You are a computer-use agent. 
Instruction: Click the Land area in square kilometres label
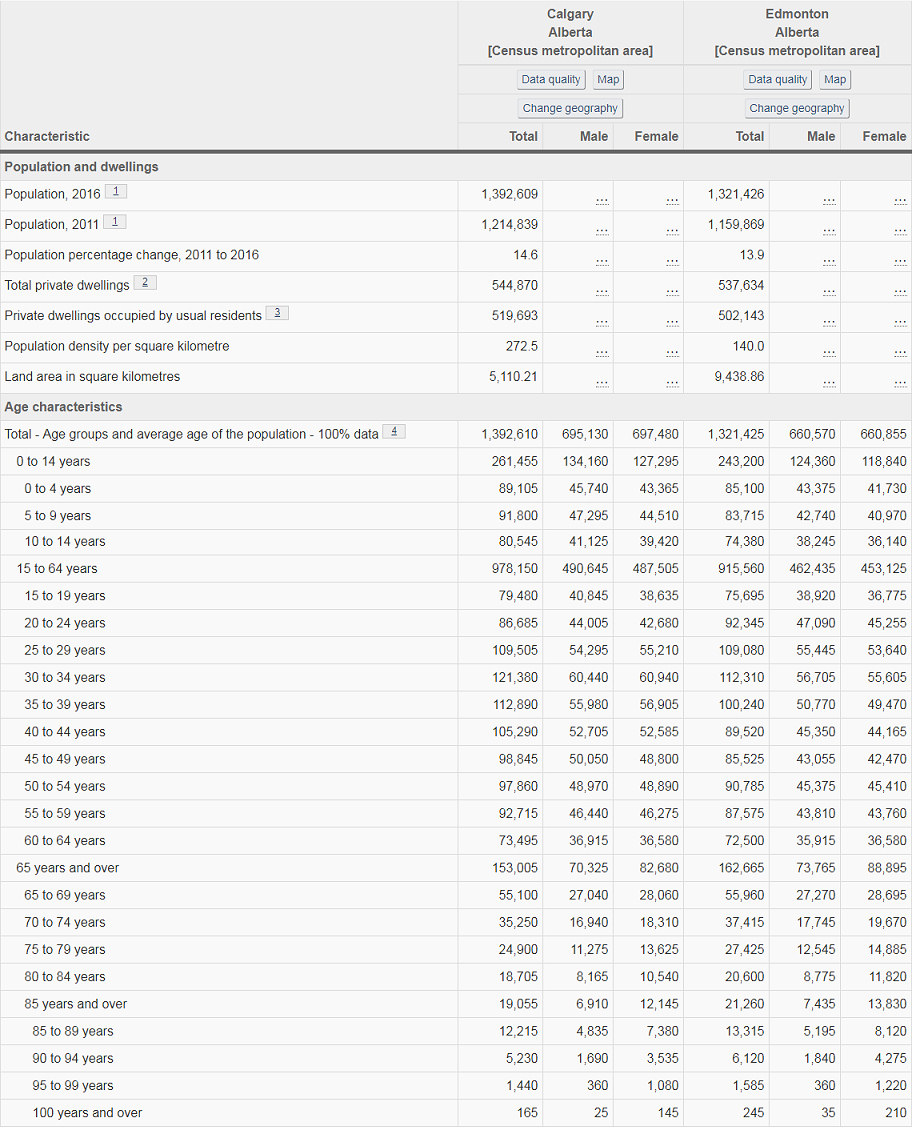92,376
